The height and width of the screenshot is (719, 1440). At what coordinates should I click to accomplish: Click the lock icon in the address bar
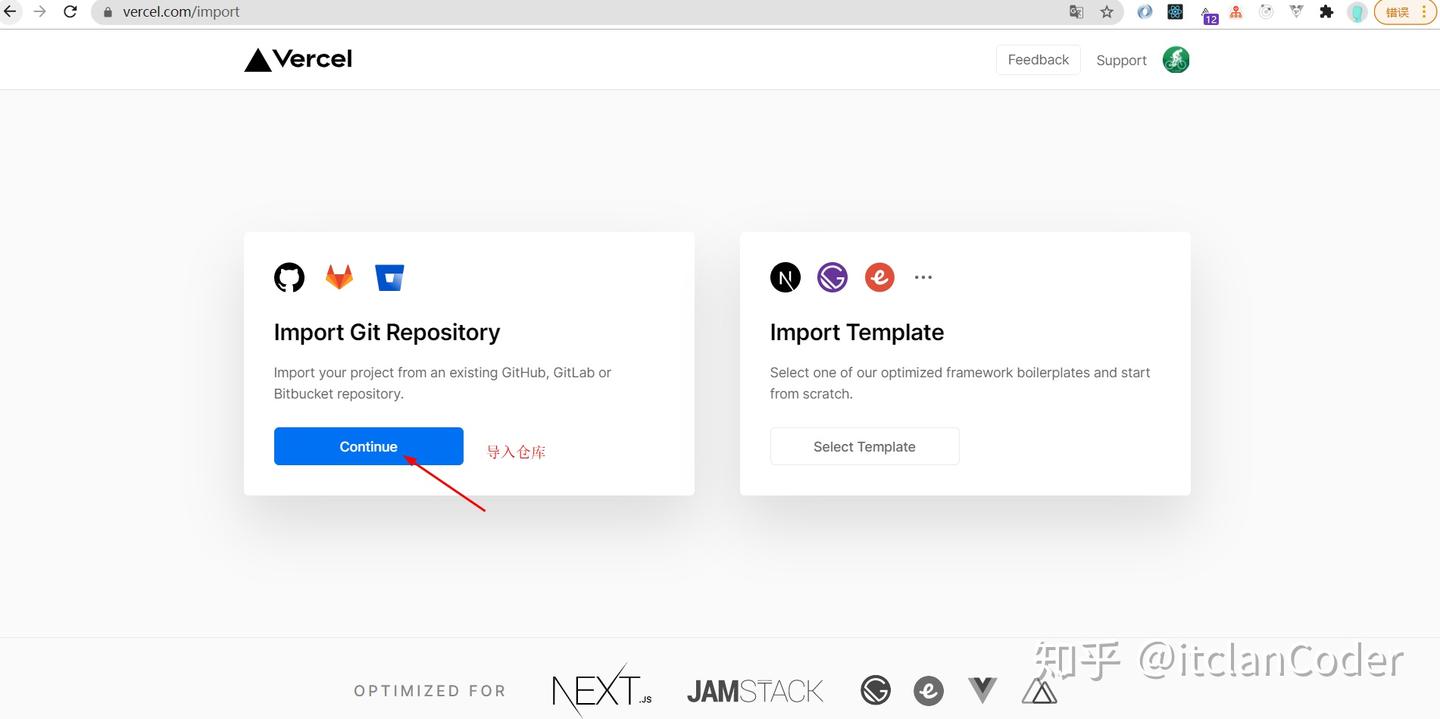pyautogui.click(x=108, y=12)
